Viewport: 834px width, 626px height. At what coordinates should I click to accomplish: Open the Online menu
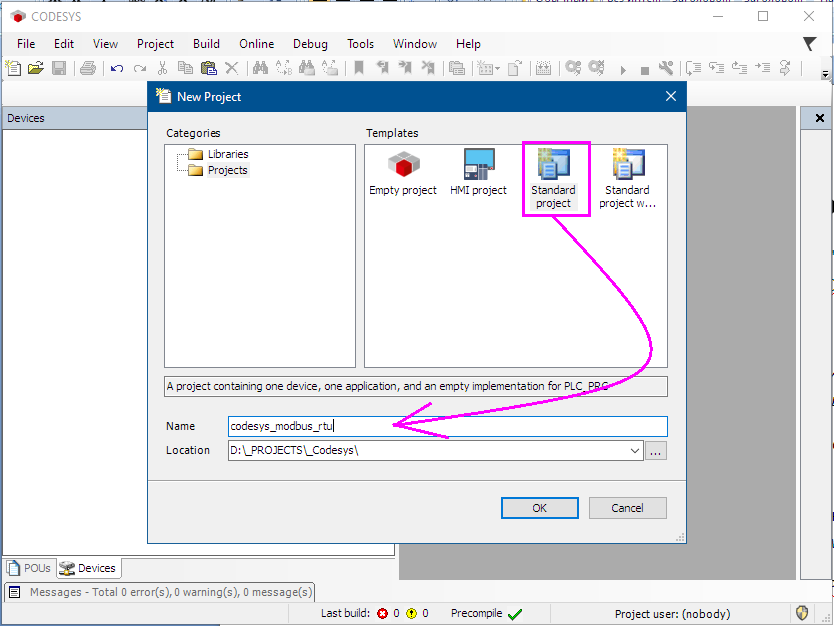pos(256,44)
